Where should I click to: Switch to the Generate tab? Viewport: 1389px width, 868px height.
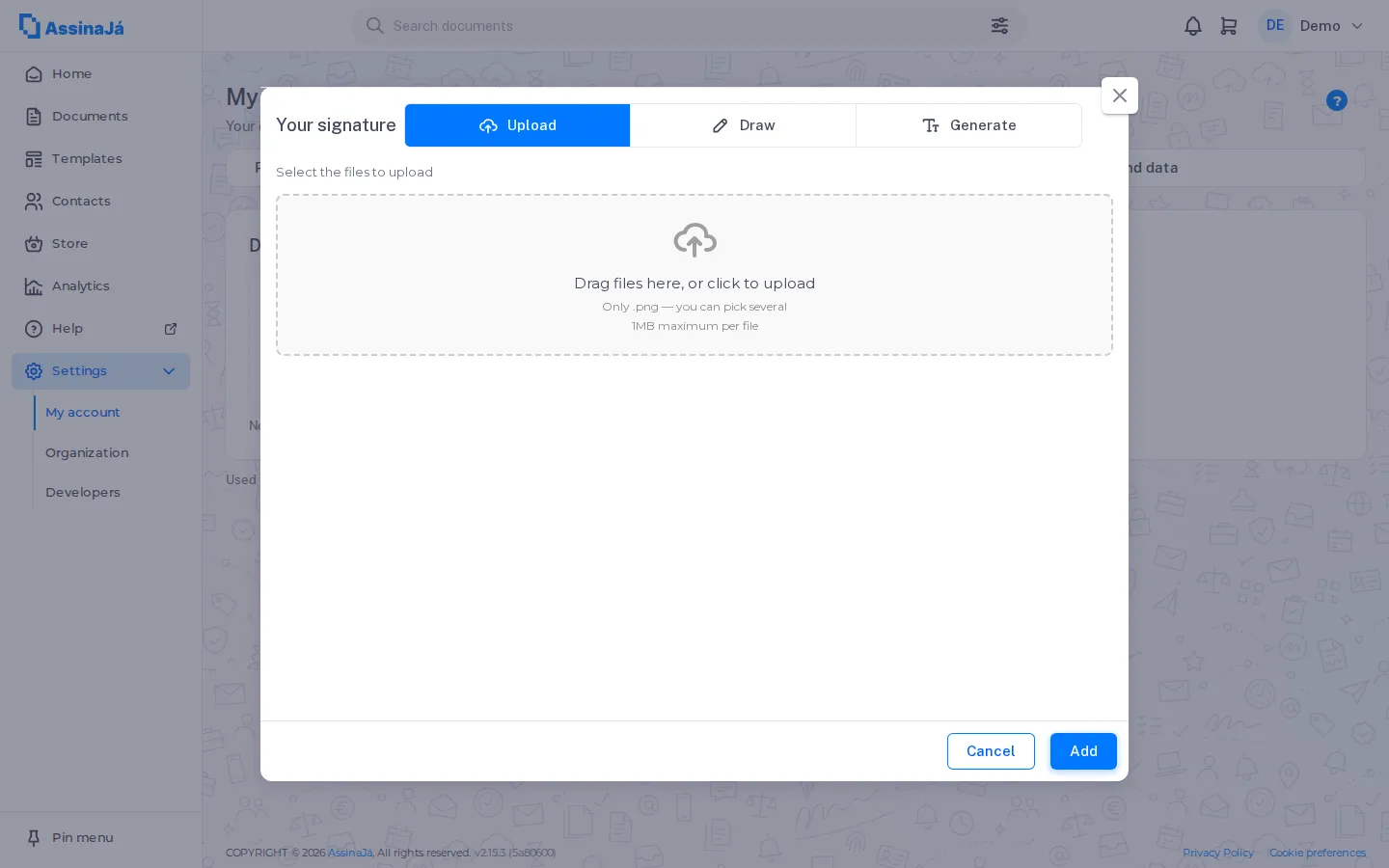(968, 125)
